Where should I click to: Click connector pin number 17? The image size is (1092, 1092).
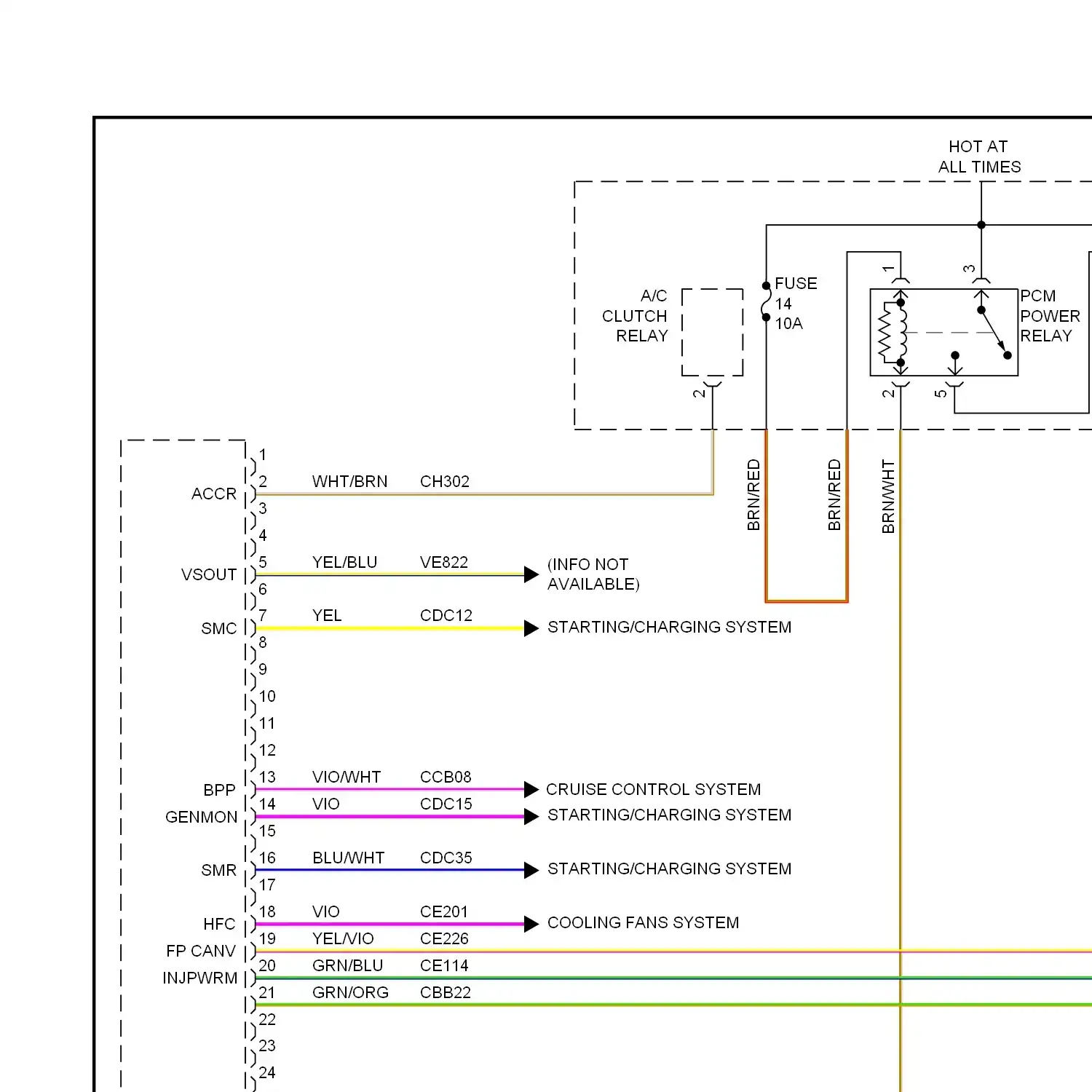tap(267, 885)
